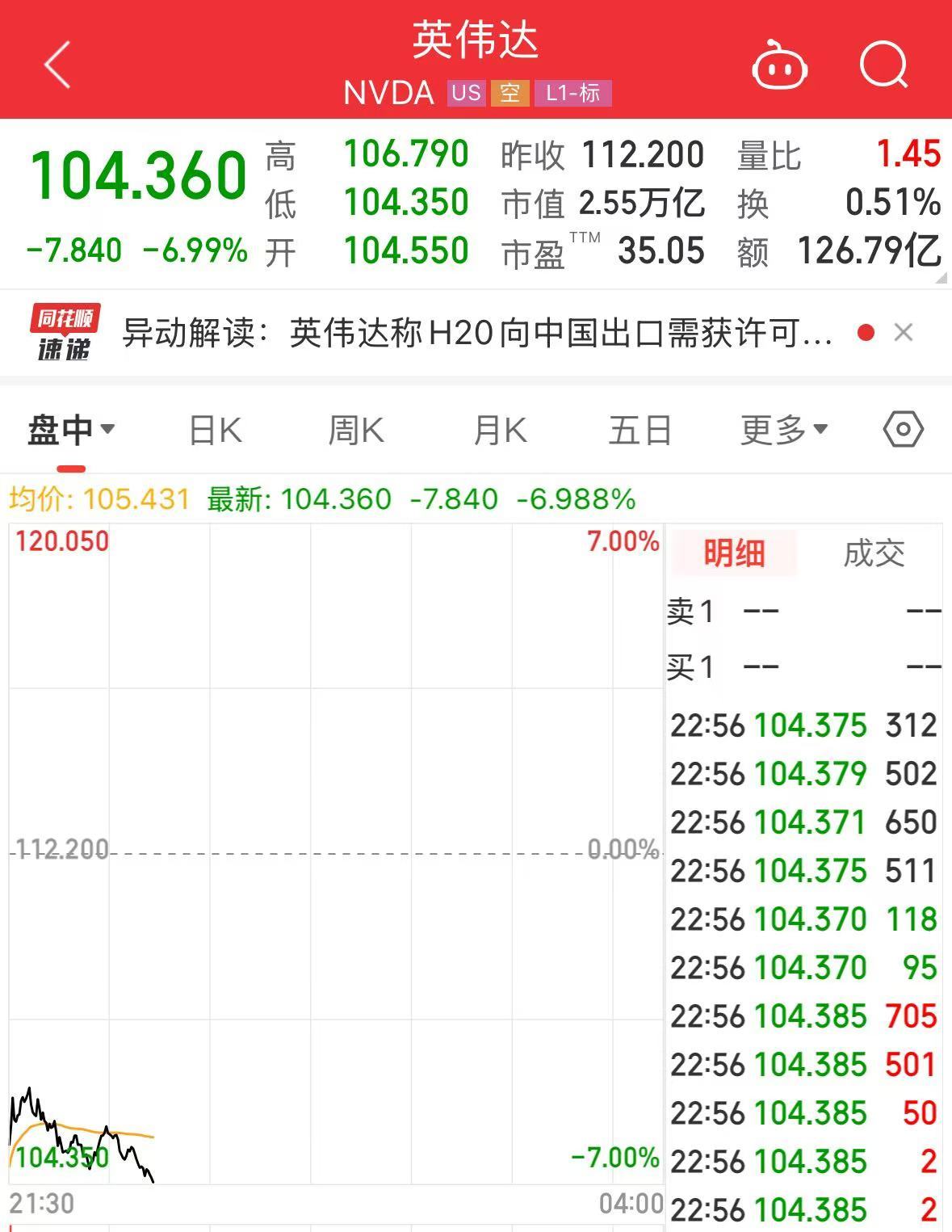Screen dimensions: 952x1232
Task: Select the 明细 detail tab
Action: click(x=733, y=553)
